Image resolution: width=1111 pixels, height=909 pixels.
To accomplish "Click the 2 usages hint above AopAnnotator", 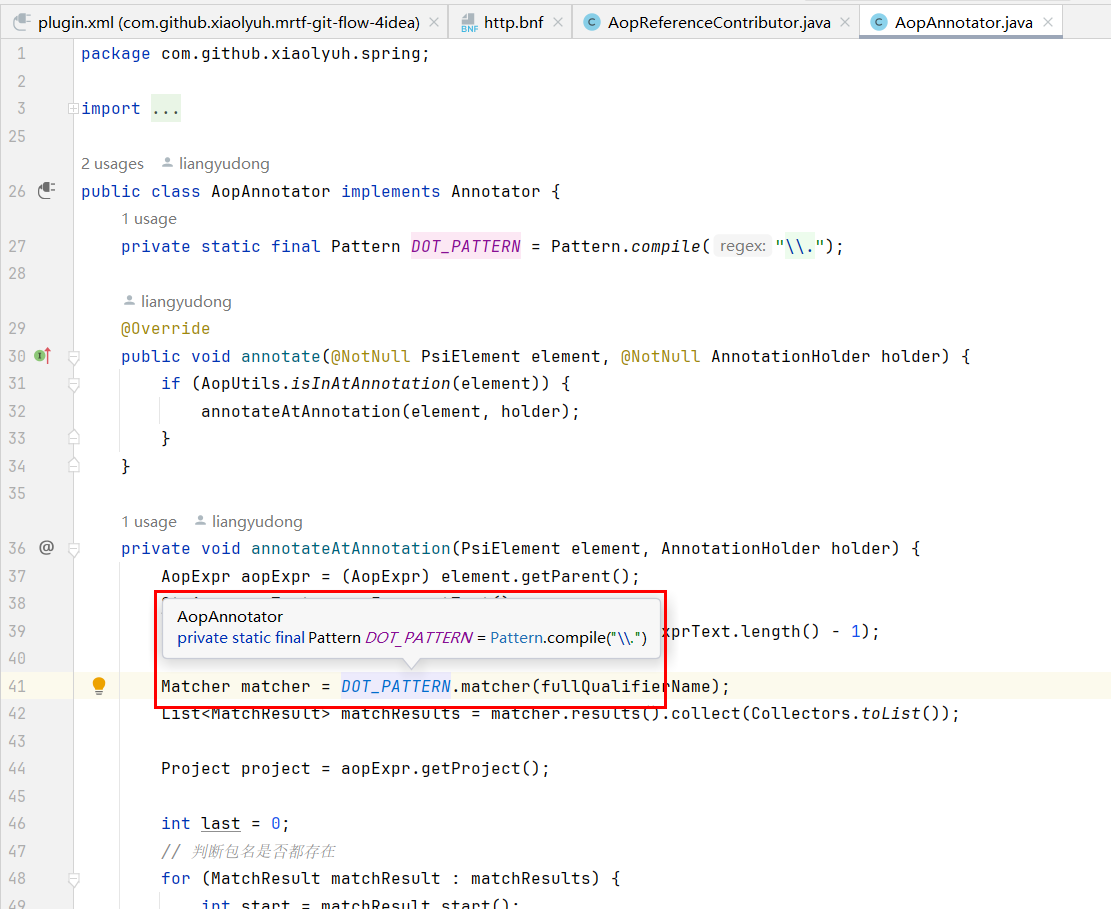I will [x=112, y=163].
